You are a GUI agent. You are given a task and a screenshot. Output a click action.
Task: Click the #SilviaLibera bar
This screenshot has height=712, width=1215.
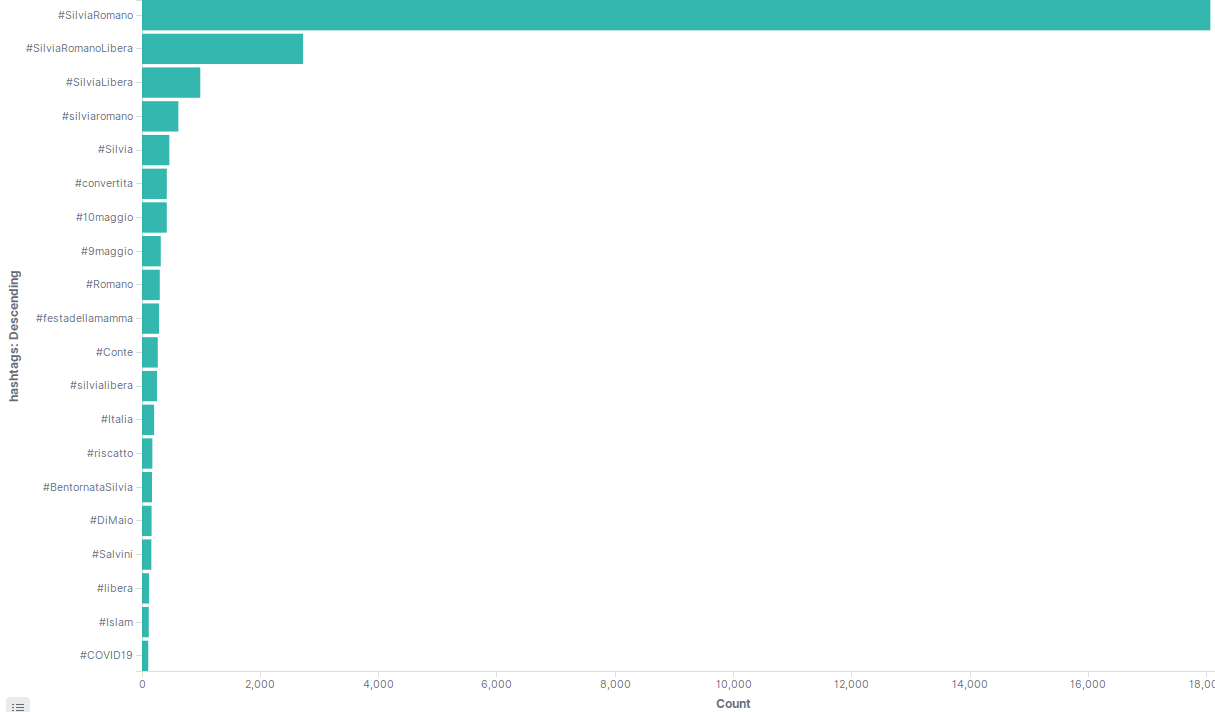[171, 83]
